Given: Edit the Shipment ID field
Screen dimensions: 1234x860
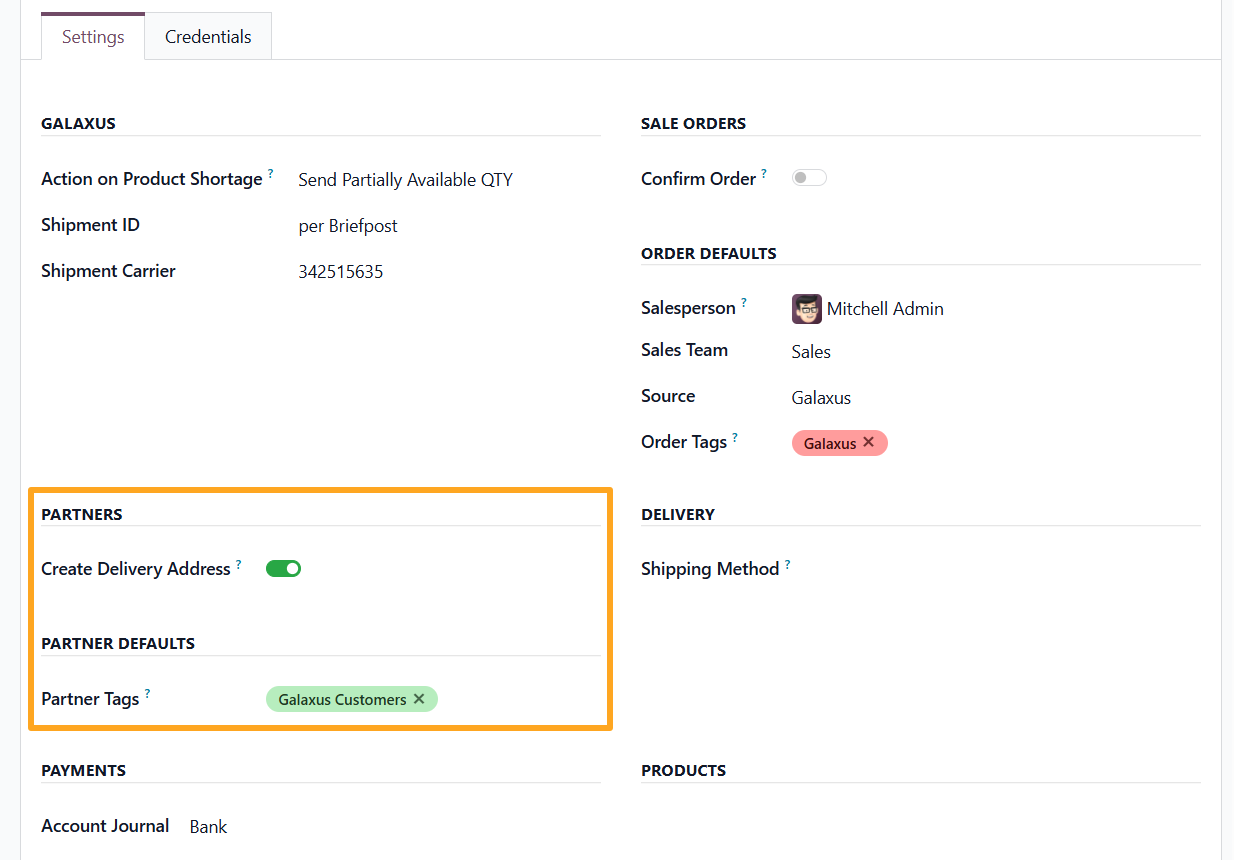Looking at the screenshot, I should (x=448, y=226).
